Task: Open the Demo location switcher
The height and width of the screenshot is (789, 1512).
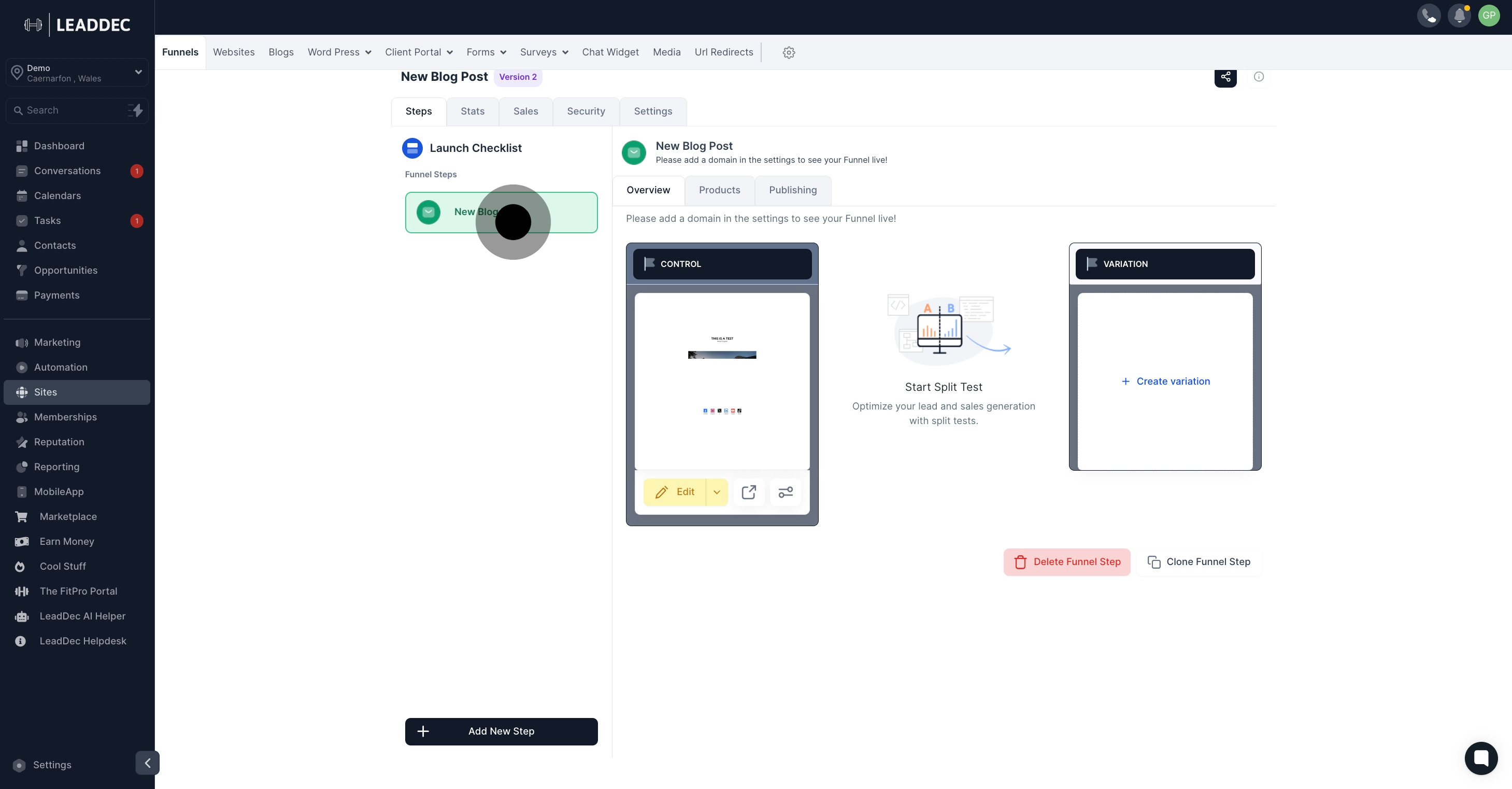Action: pyautogui.click(x=77, y=73)
